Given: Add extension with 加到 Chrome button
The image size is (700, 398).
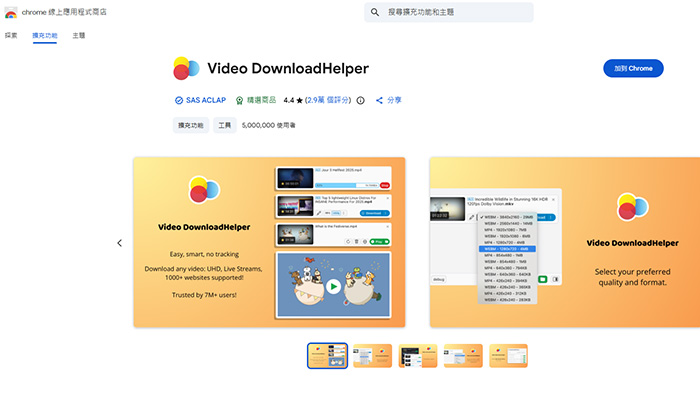Looking at the screenshot, I should click(633, 68).
